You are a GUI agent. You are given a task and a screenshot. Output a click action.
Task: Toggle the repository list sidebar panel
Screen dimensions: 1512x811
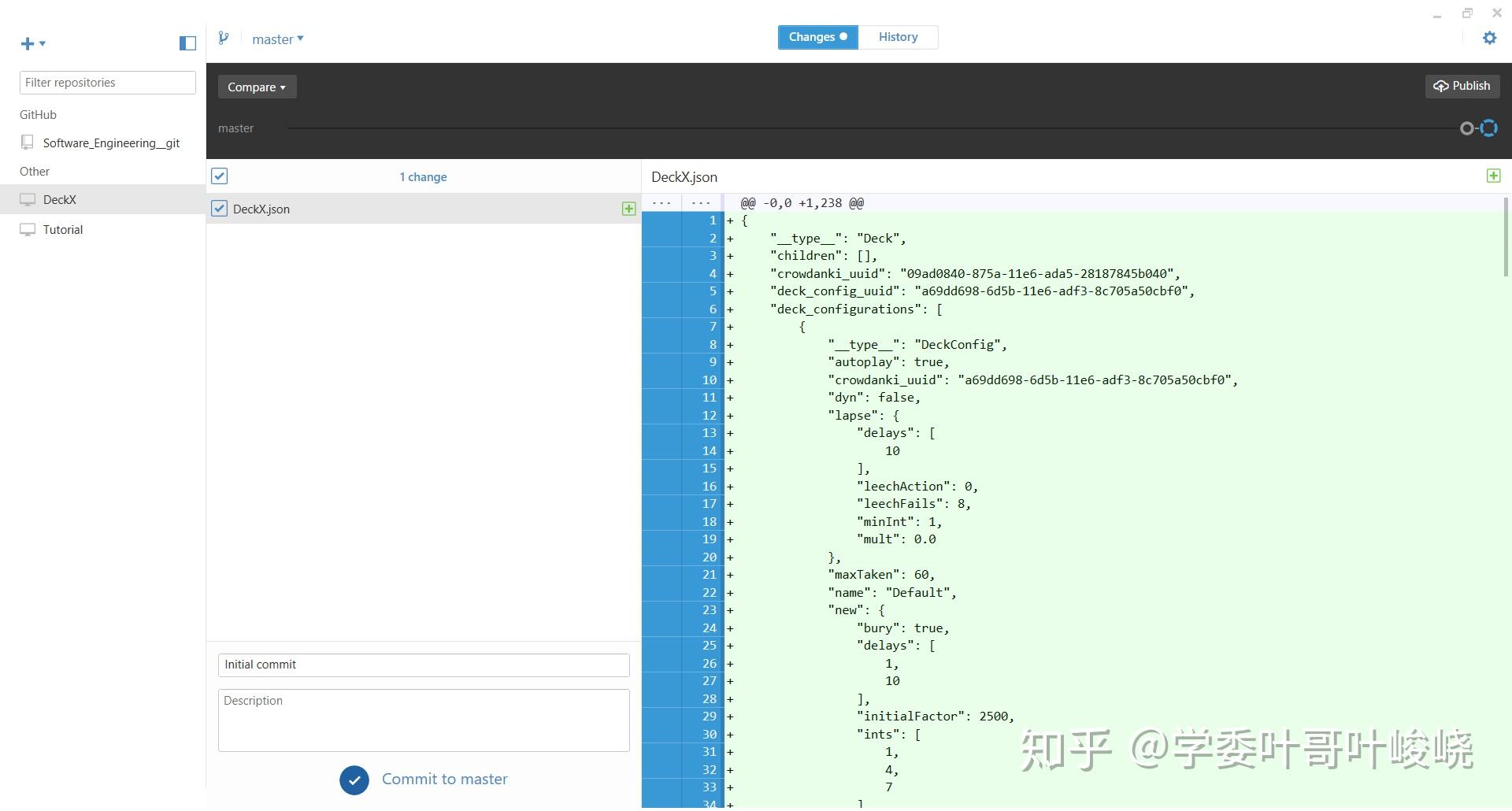[187, 43]
